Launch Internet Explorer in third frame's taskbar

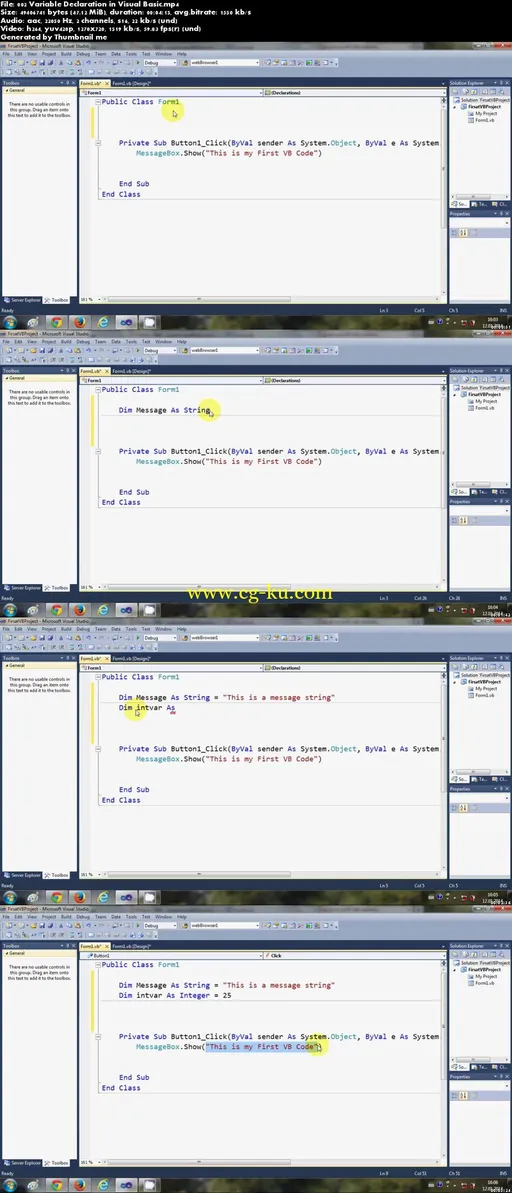point(103,898)
